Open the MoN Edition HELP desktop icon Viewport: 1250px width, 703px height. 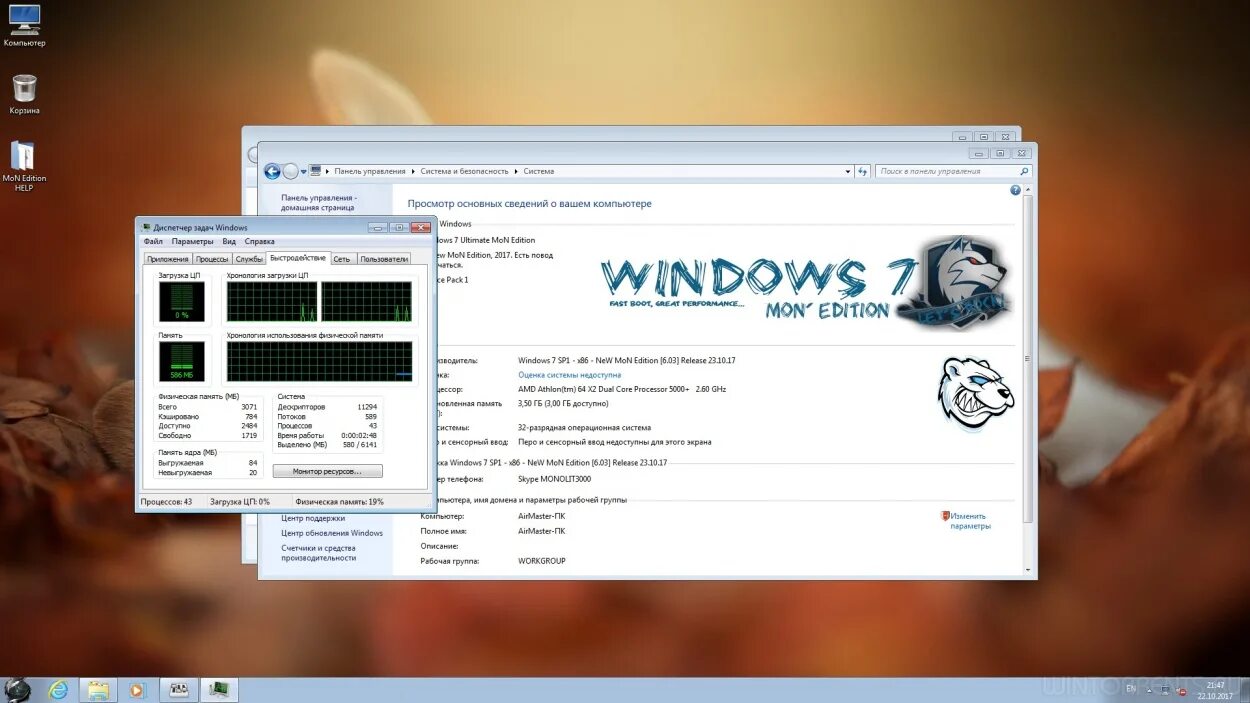(x=24, y=166)
